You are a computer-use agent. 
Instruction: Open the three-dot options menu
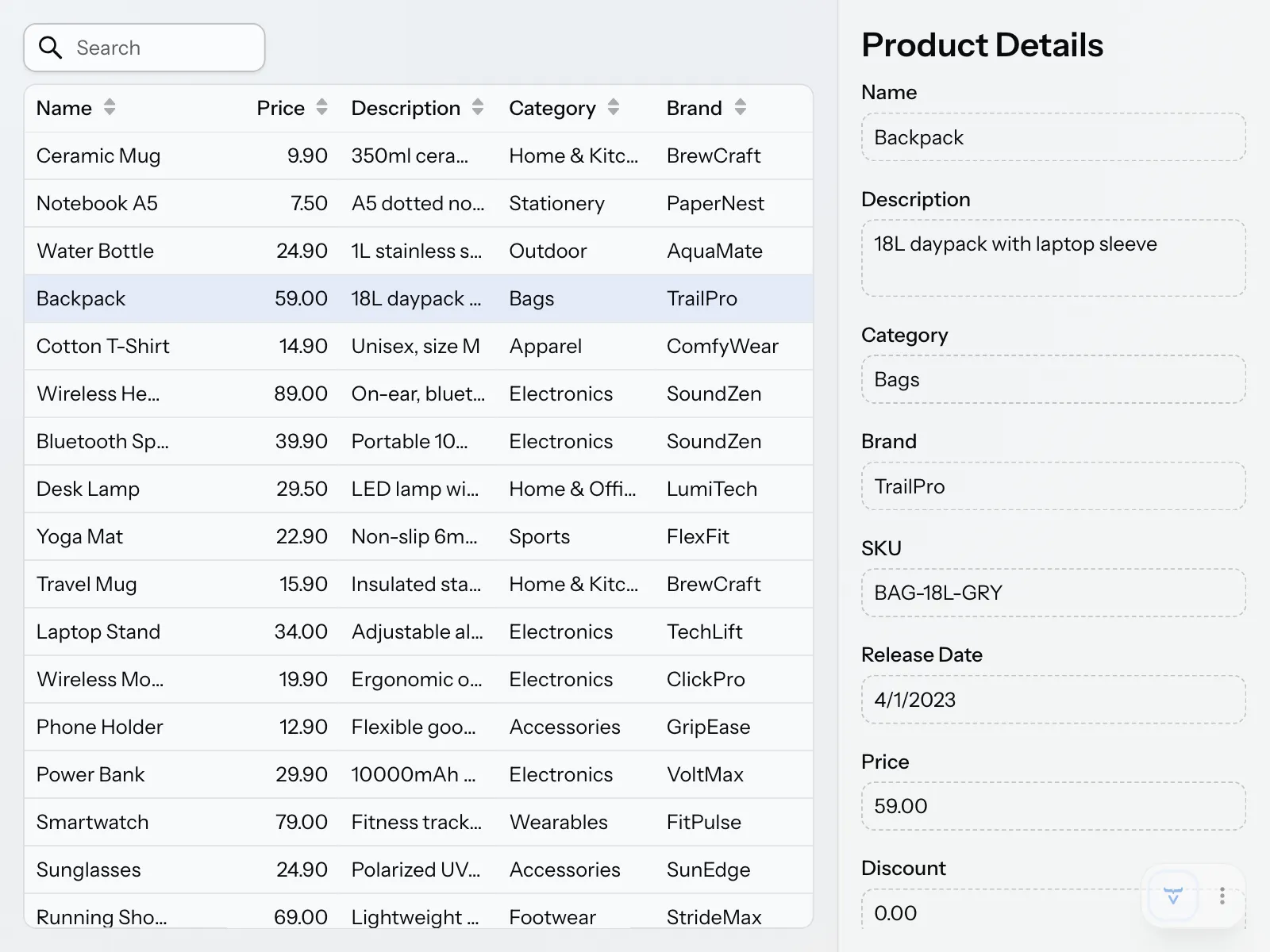[x=1222, y=896]
